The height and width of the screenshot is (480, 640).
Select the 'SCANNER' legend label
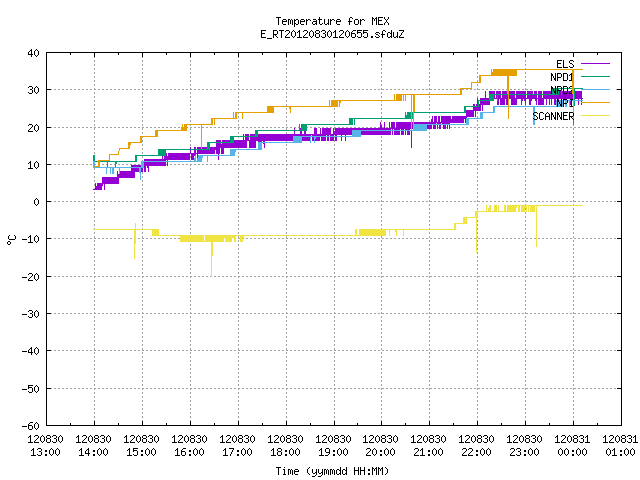click(x=553, y=116)
